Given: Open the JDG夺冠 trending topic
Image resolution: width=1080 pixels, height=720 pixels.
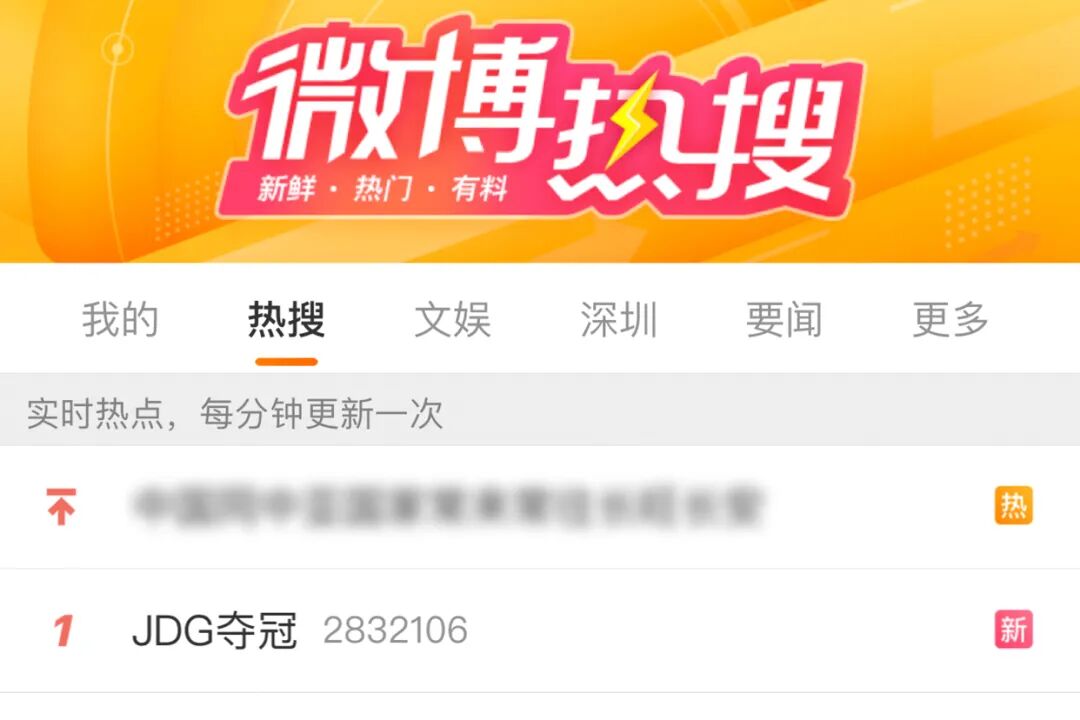Looking at the screenshot, I should pyautogui.click(x=214, y=630).
